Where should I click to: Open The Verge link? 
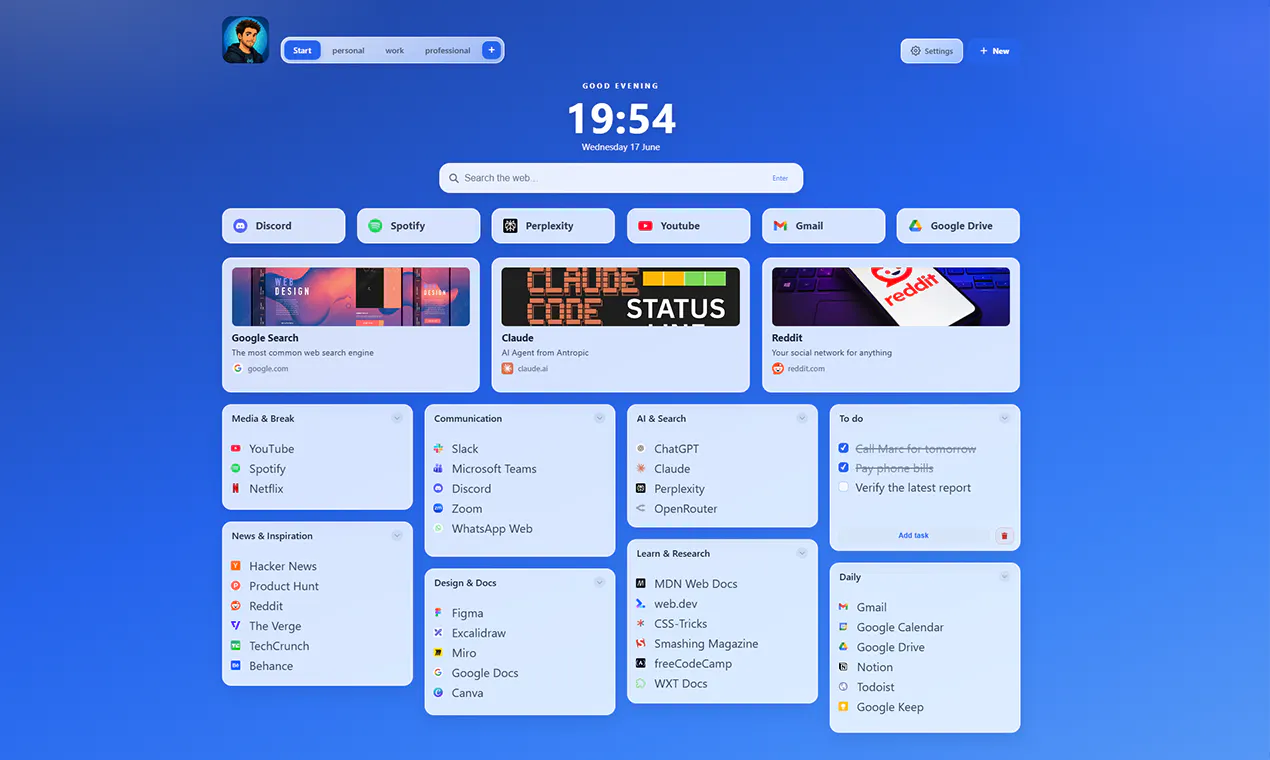tap(275, 626)
